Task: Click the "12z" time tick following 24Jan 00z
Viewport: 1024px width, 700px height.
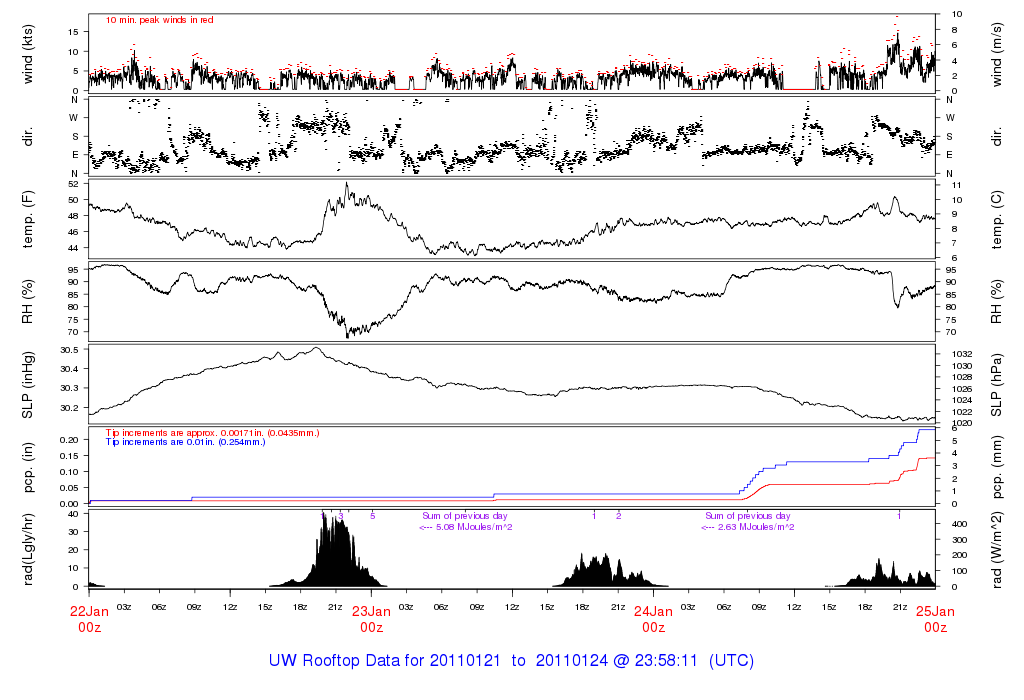Action: (x=794, y=607)
